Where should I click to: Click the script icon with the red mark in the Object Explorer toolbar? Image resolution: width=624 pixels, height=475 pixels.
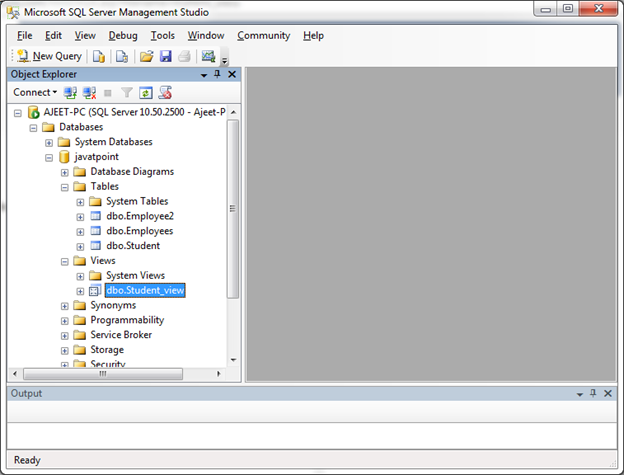click(165, 92)
